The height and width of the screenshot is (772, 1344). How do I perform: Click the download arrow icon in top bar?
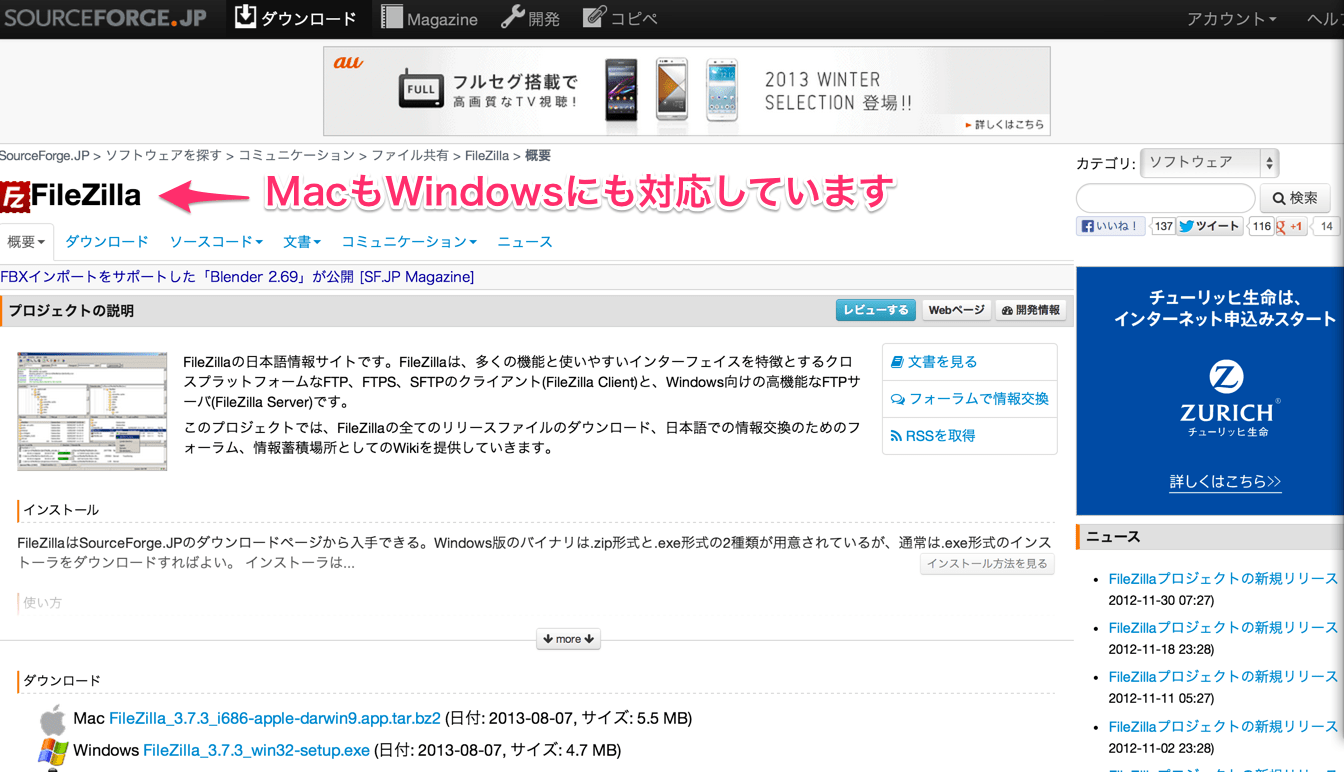click(x=244, y=16)
